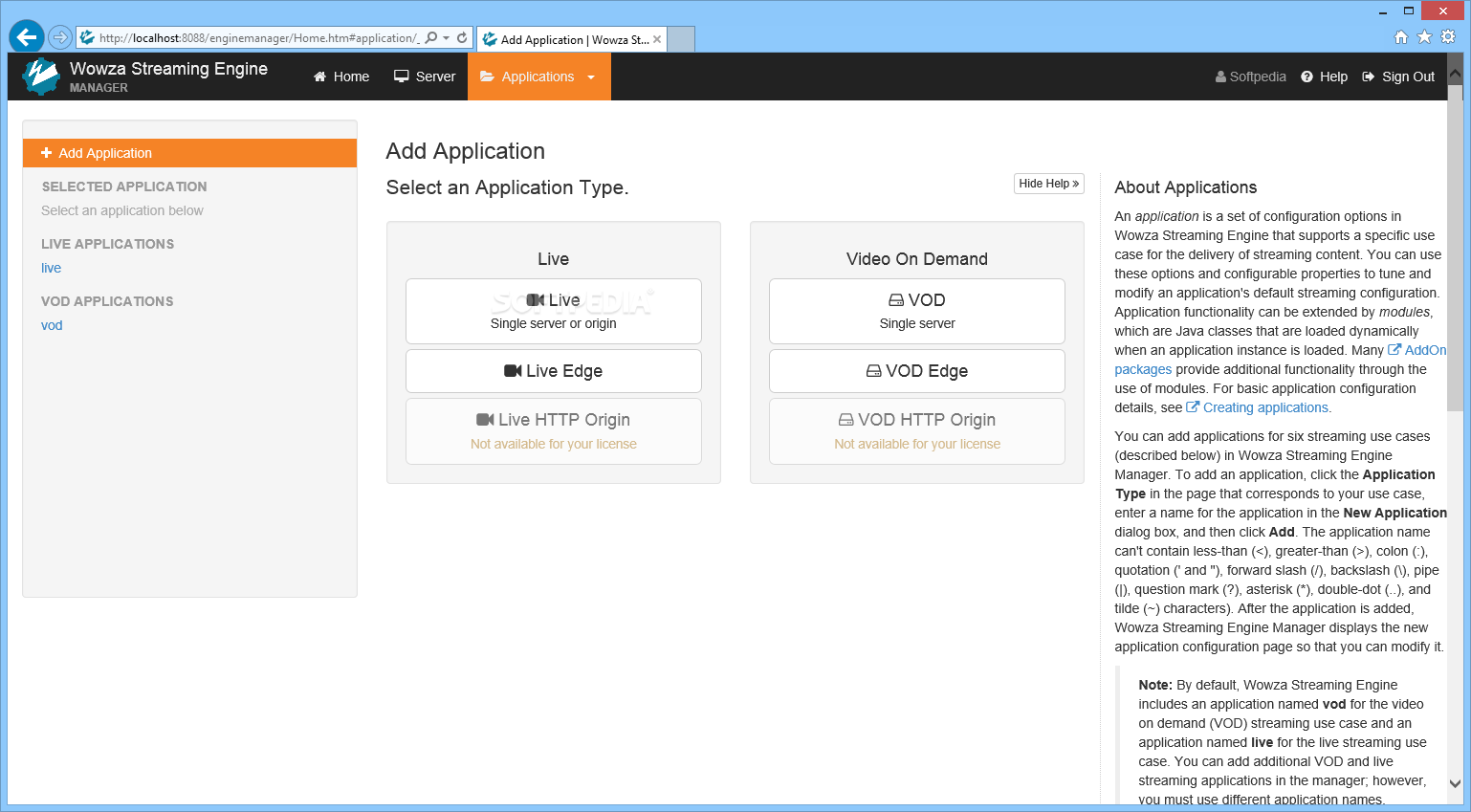1471x812 pixels.
Task: Click the Hide Help button
Action: pyautogui.click(x=1049, y=184)
